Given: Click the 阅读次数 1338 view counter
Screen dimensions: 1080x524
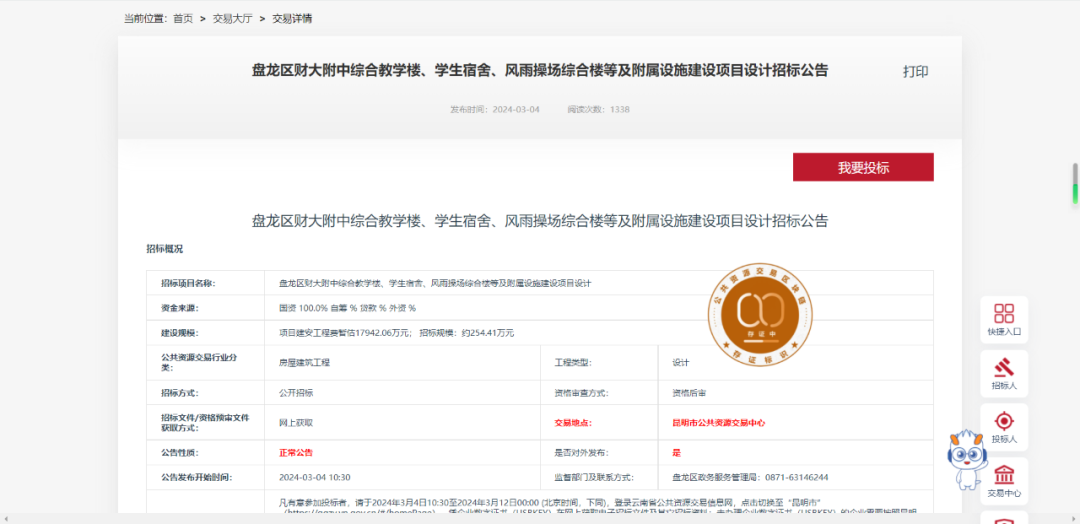Looking at the screenshot, I should point(598,109).
